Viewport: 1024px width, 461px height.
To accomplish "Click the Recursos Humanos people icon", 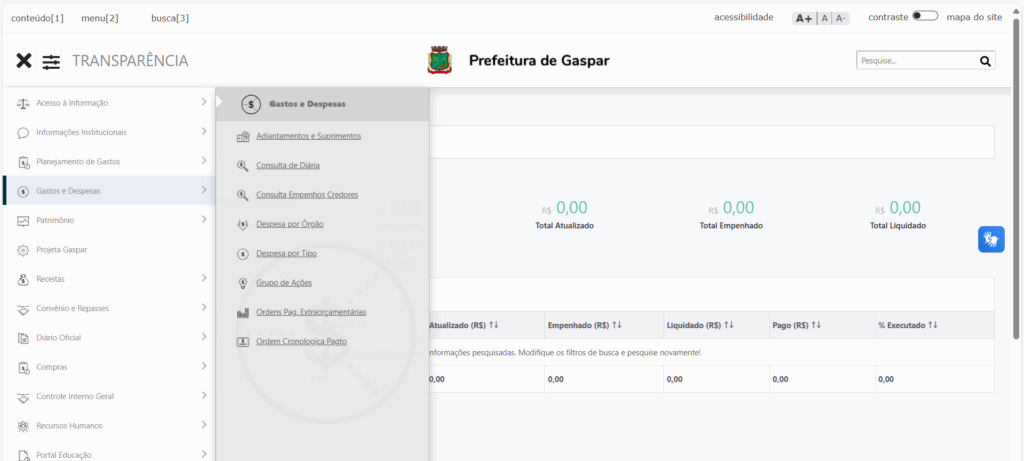I will (23, 426).
